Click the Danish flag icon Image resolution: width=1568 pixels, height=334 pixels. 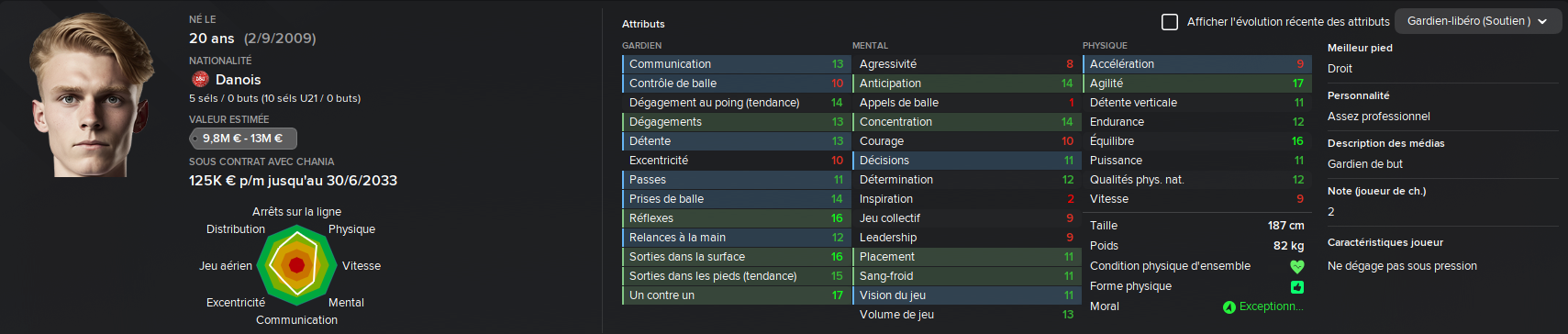click(200, 80)
